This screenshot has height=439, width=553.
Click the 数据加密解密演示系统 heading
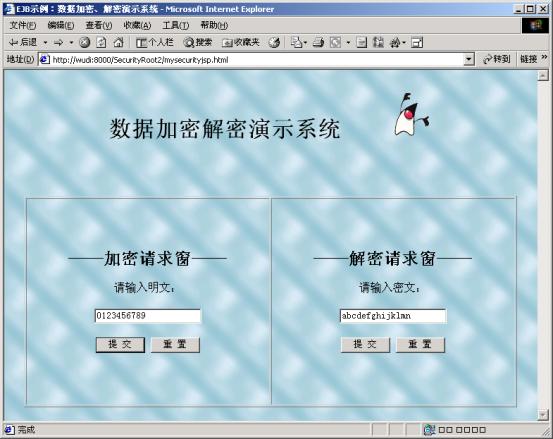(225, 129)
